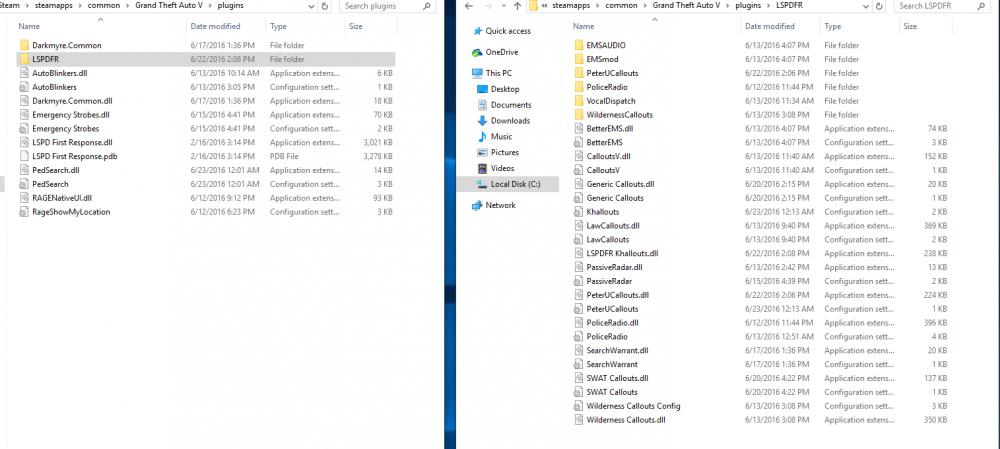Viewport: 1000px width, 449px height.
Task: Select LSPD First Response.dll file
Action: [72, 142]
